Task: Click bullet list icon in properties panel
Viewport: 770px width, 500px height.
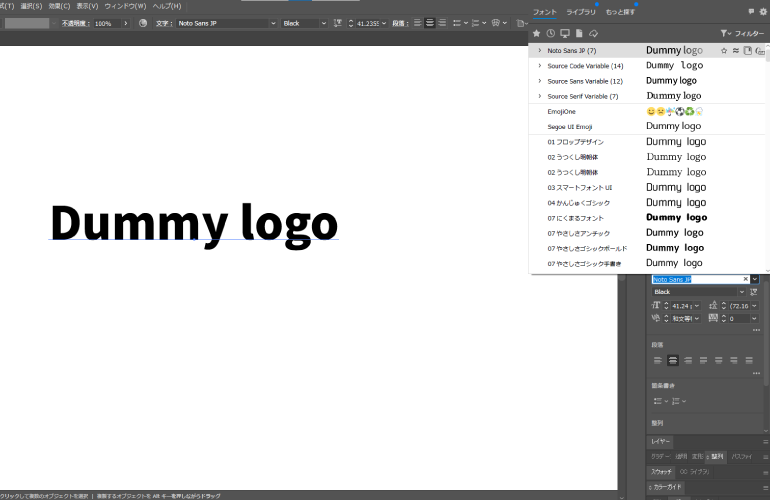Action: (x=658, y=401)
